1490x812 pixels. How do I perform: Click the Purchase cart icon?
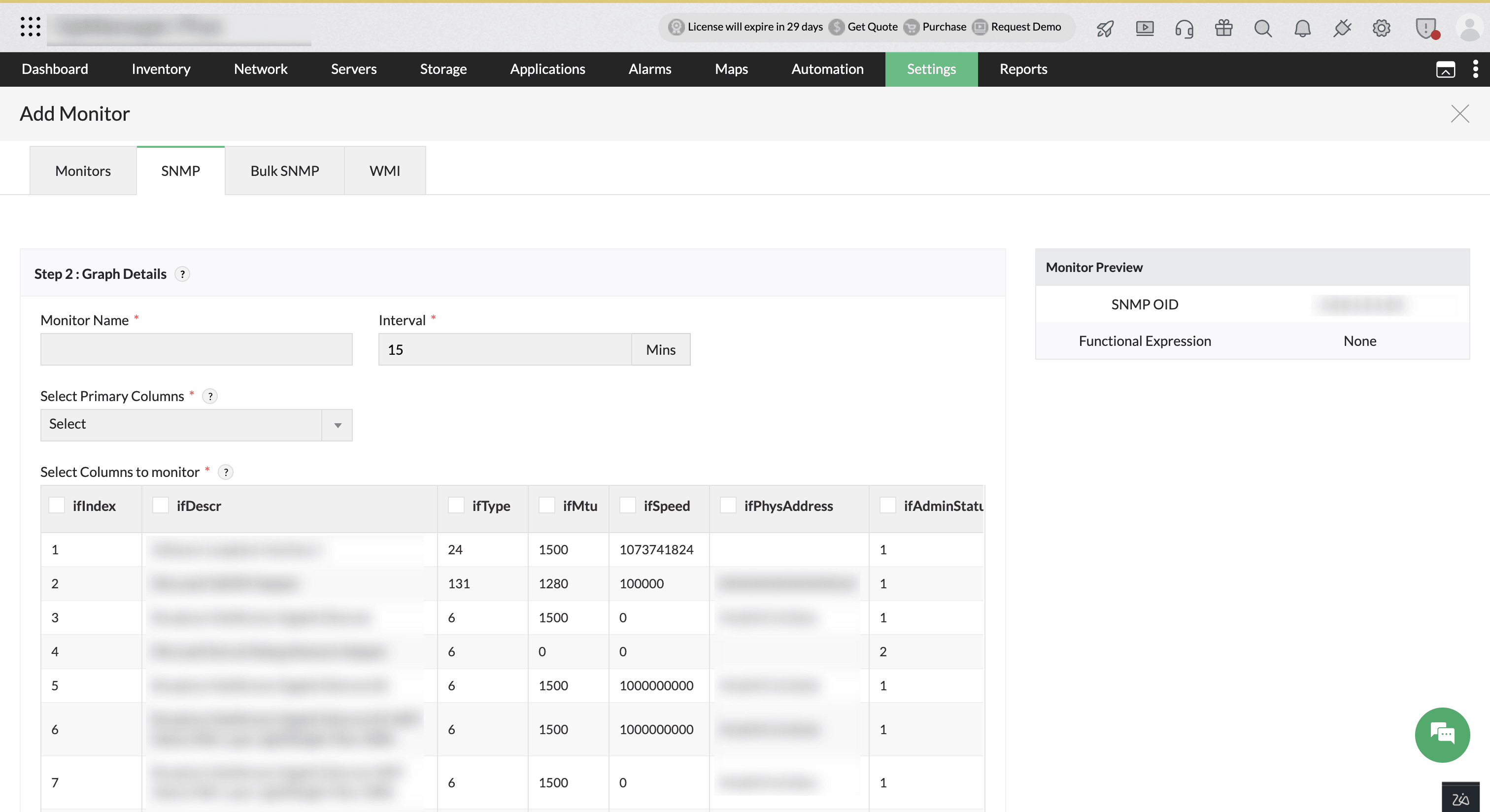pos(911,27)
